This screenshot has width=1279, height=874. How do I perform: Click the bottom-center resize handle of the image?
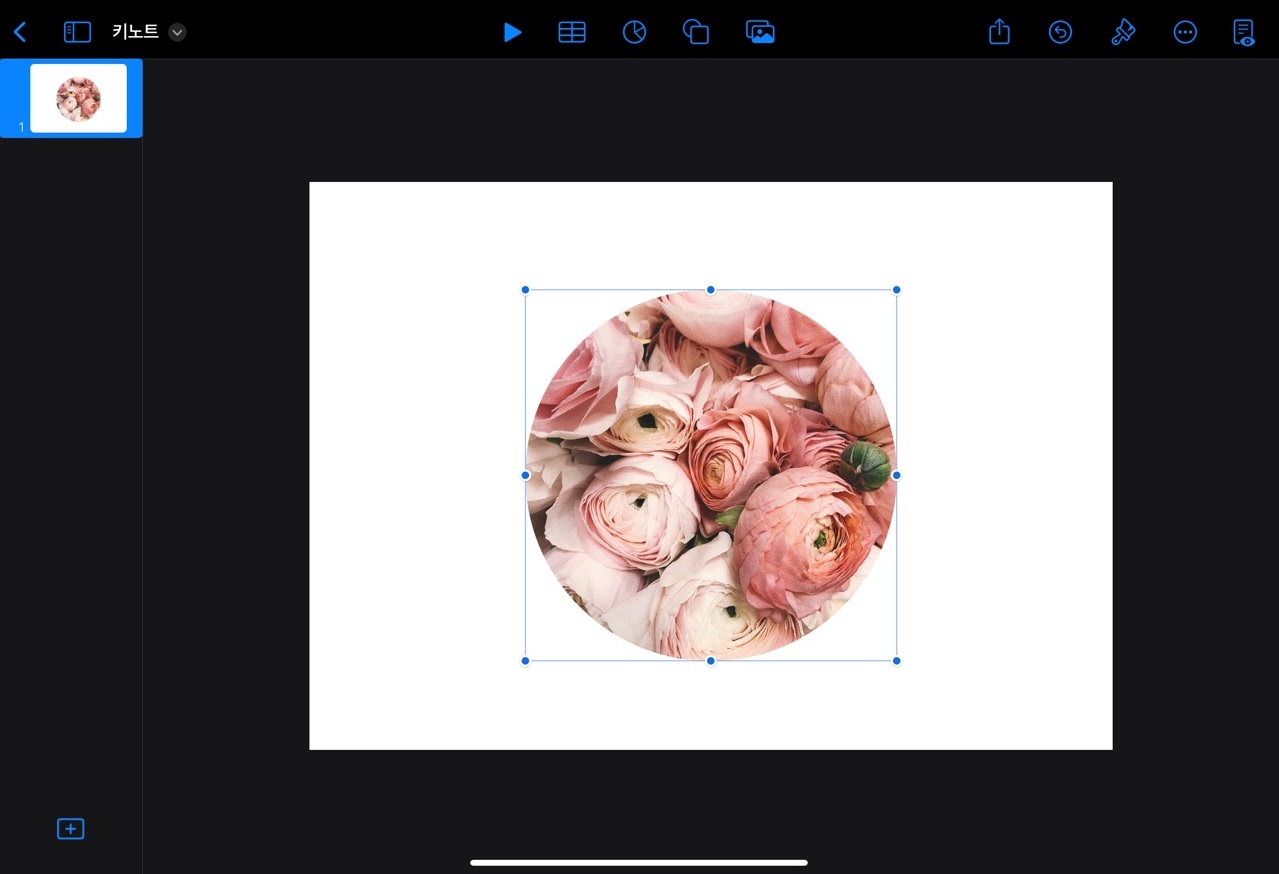[x=711, y=660]
